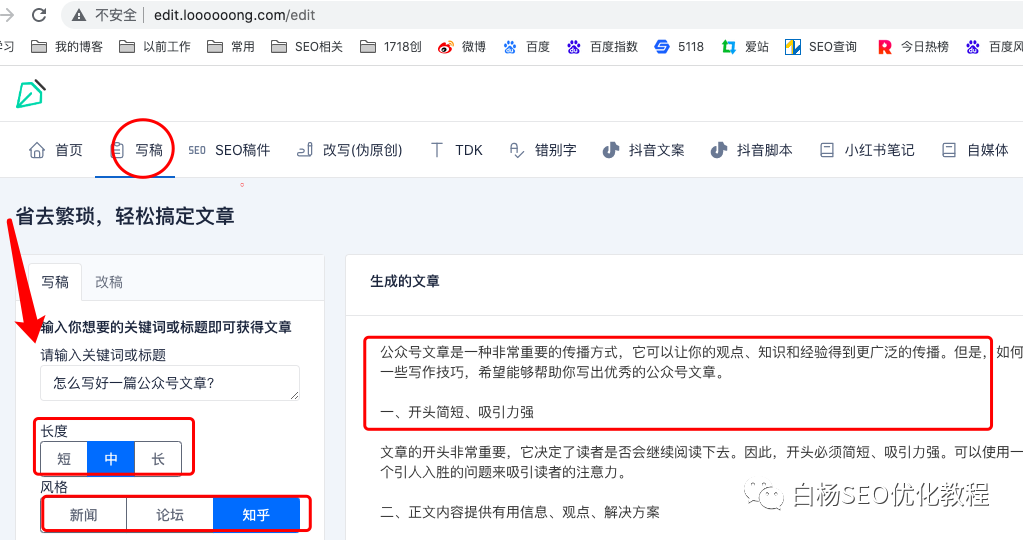This screenshot has height=540, width=1023.
Task: Set article length to 长
Action: click(x=158, y=459)
